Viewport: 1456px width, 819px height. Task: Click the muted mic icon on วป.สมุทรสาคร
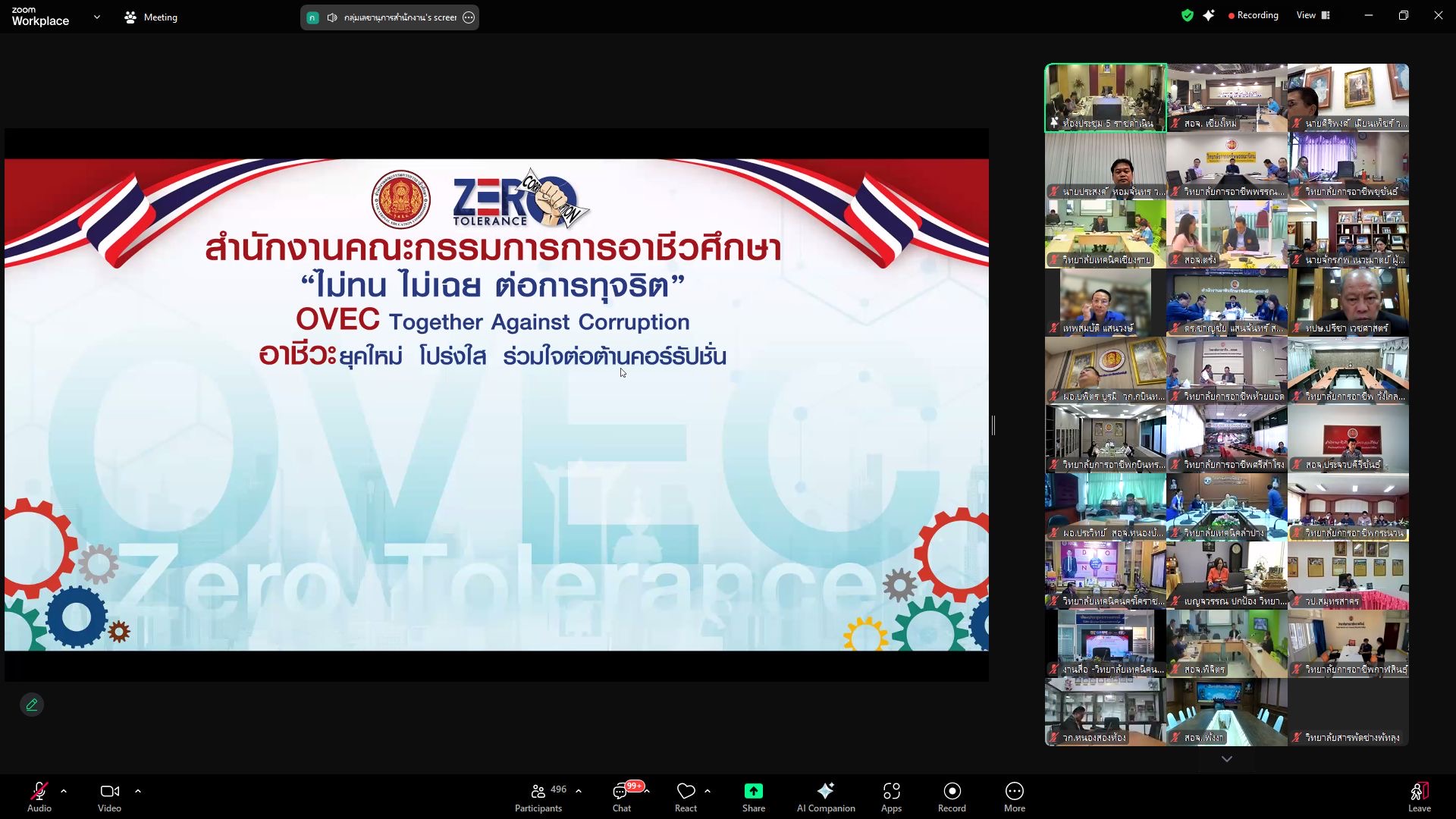pyautogui.click(x=1297, y=601)
